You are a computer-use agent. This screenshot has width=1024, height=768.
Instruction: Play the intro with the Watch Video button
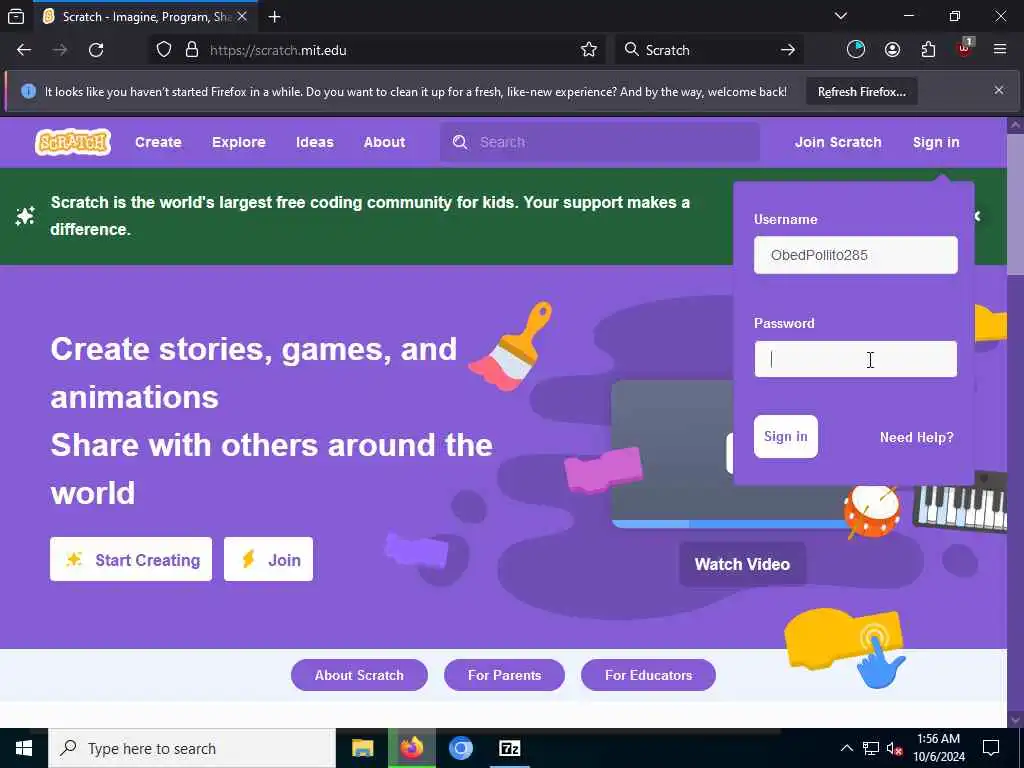click(x=742, y=564)
